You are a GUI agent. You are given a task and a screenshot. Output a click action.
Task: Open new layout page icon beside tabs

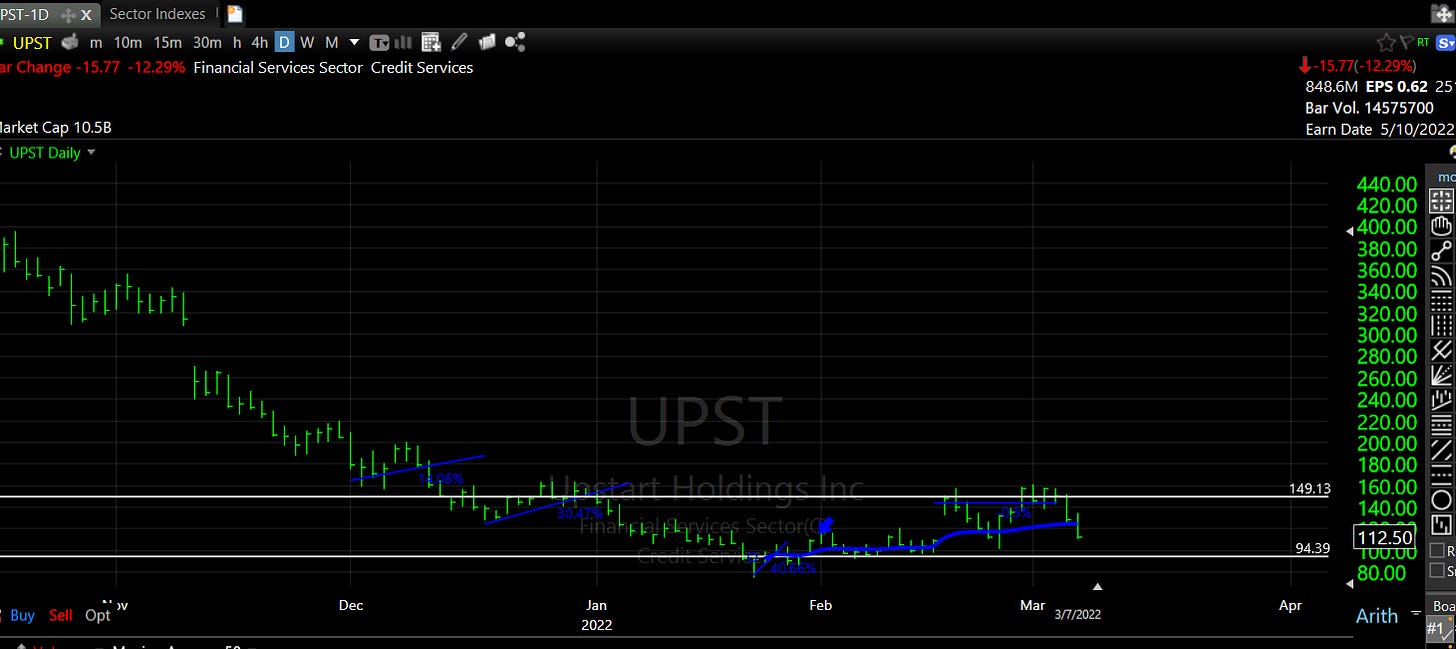click(234, 14)
